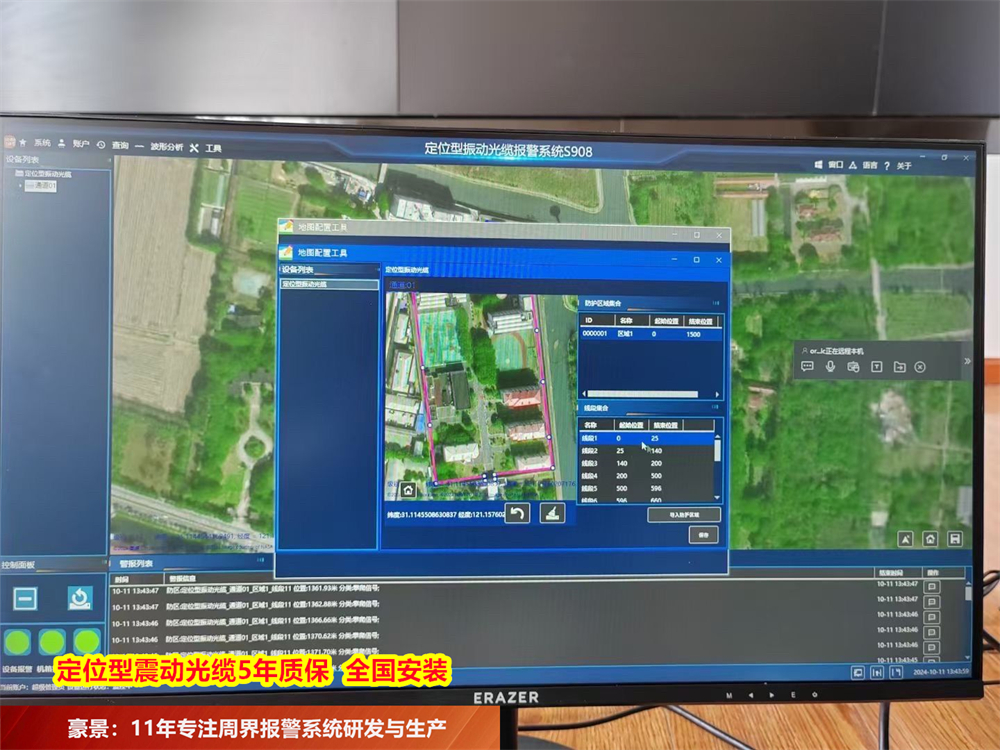The image size is (1000, 750).
Task: Click the eraser clear button under the map
Action: [x=551, y=513]
